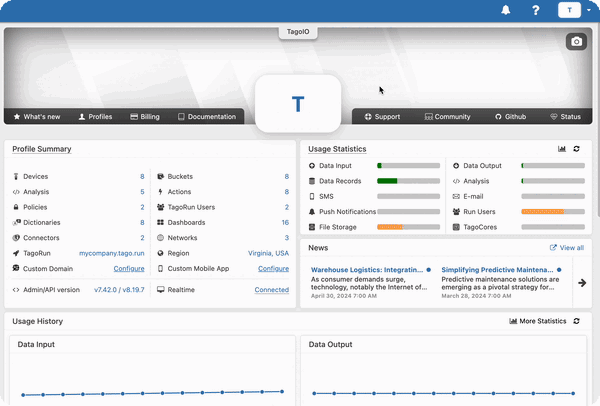Open the mycompany.tago.run link
This screenshot has height=406, width=600.
click(112, 253)
